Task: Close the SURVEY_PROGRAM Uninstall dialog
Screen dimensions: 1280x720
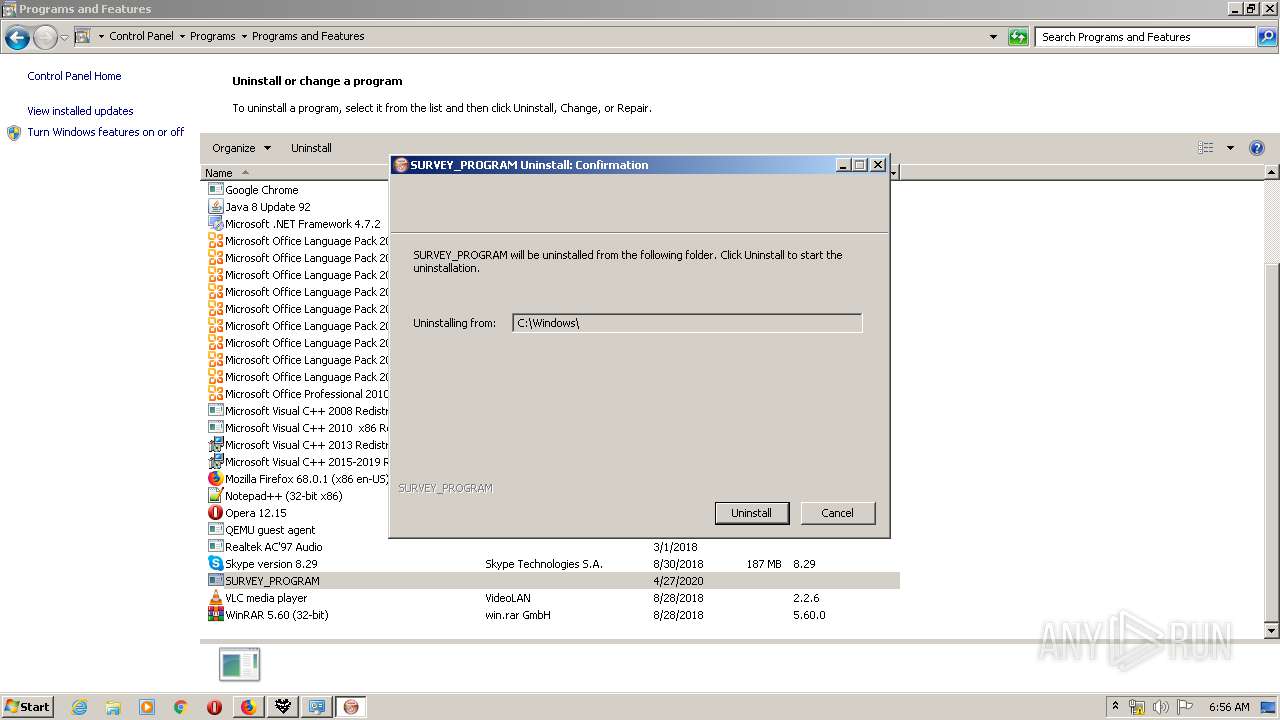Action: (x=878, y=165)
